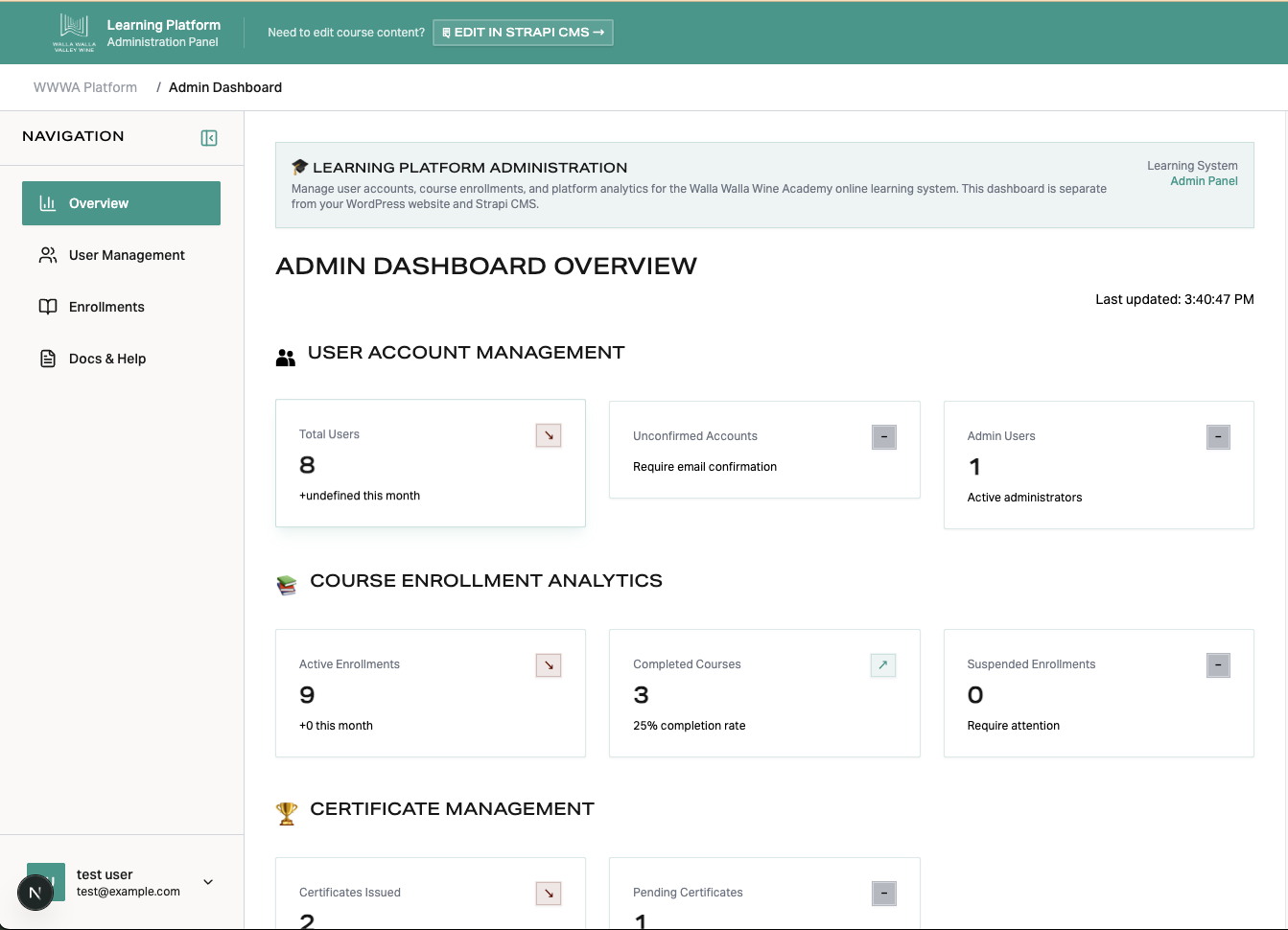Click the Edit in Strapi CMS button
Viewport: 1288px width, 930px height.
[523, 33]
